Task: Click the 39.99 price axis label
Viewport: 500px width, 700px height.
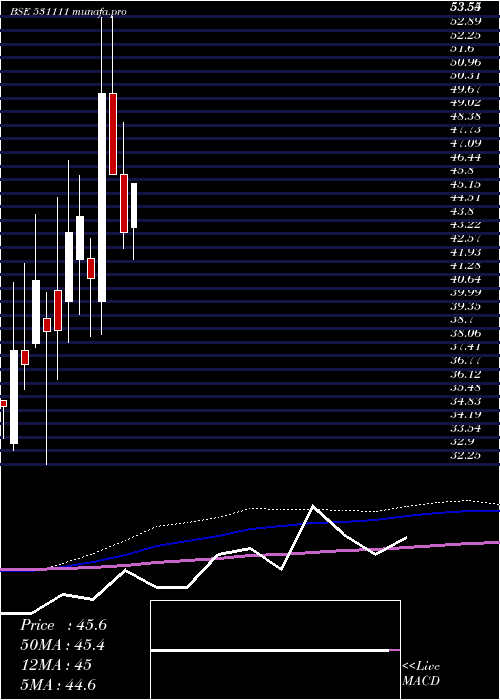Action: pos(466,293)
